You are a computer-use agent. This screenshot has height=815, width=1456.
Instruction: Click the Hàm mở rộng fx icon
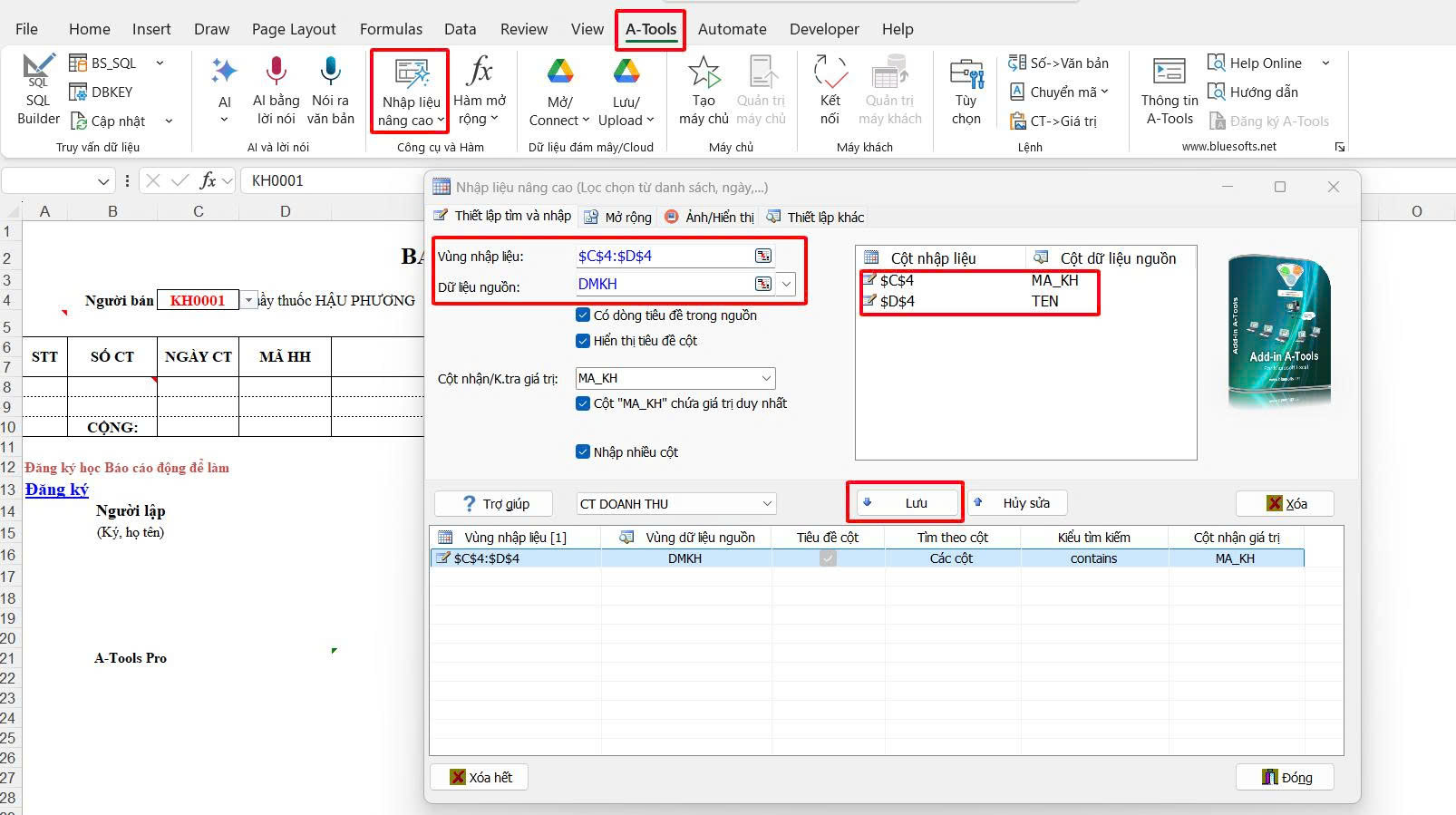point(480,73)
